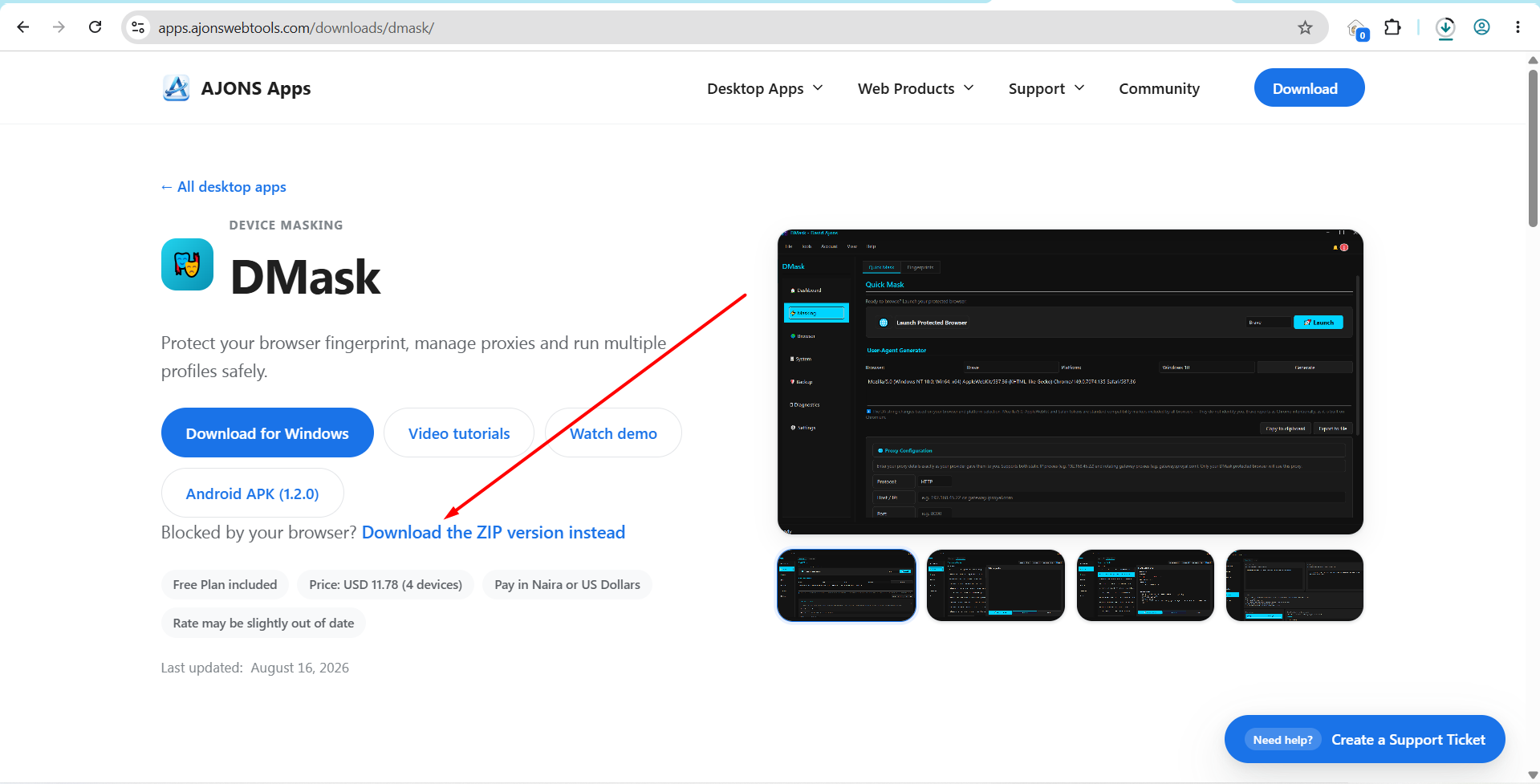This screenshot has width=1540, height=784.
Task: Click the Free Plan included tag
Action: (225, 584)
